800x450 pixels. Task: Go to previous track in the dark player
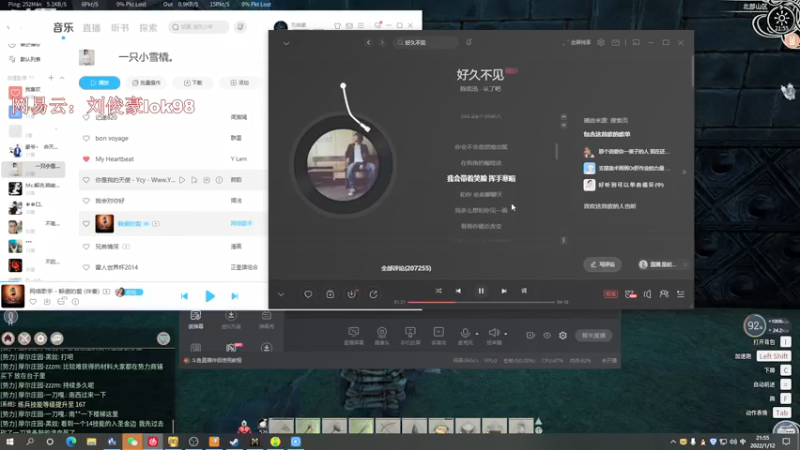coord(458,291)
